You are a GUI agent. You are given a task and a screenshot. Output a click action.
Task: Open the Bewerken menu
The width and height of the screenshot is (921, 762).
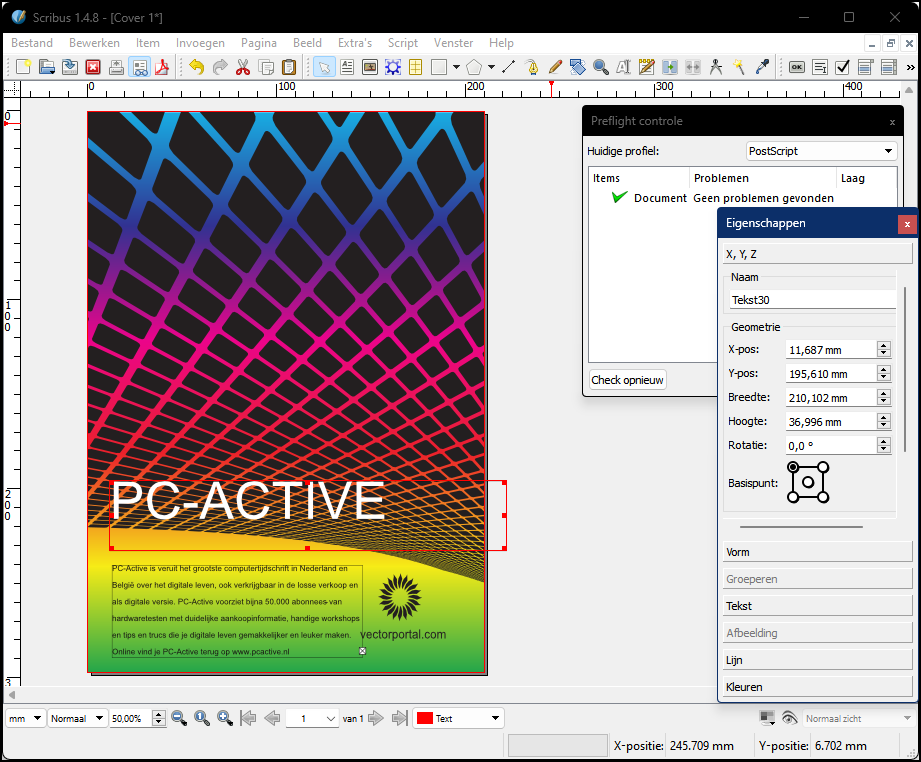pos(94,43)
